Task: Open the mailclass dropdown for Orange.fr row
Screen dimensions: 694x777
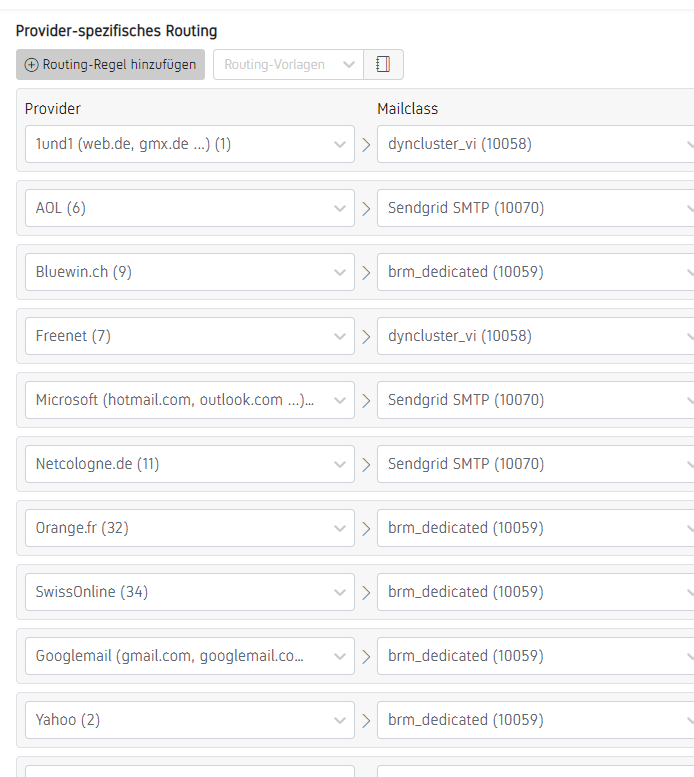Action: 535,528
